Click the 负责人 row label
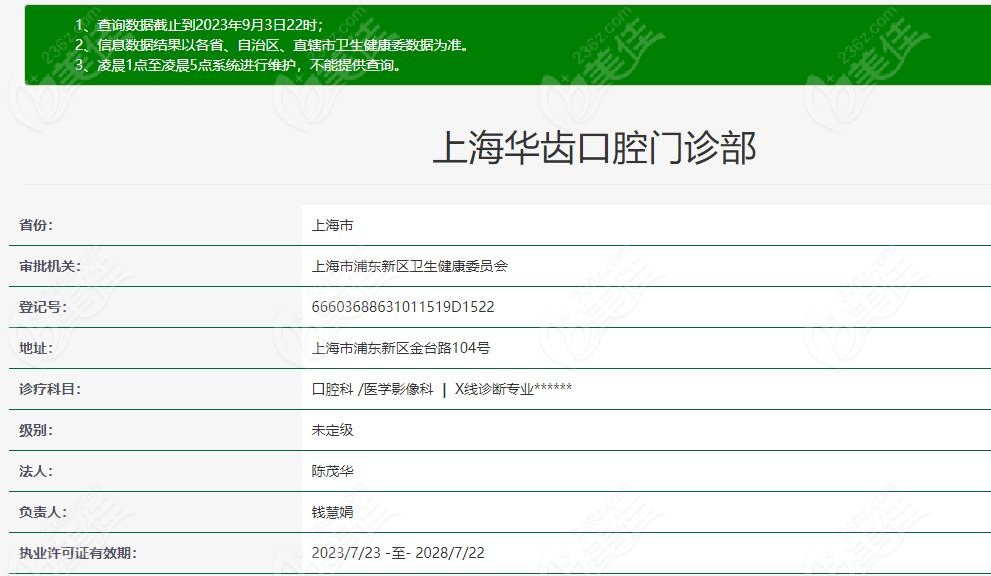991x576 pixels. [43, 512]
